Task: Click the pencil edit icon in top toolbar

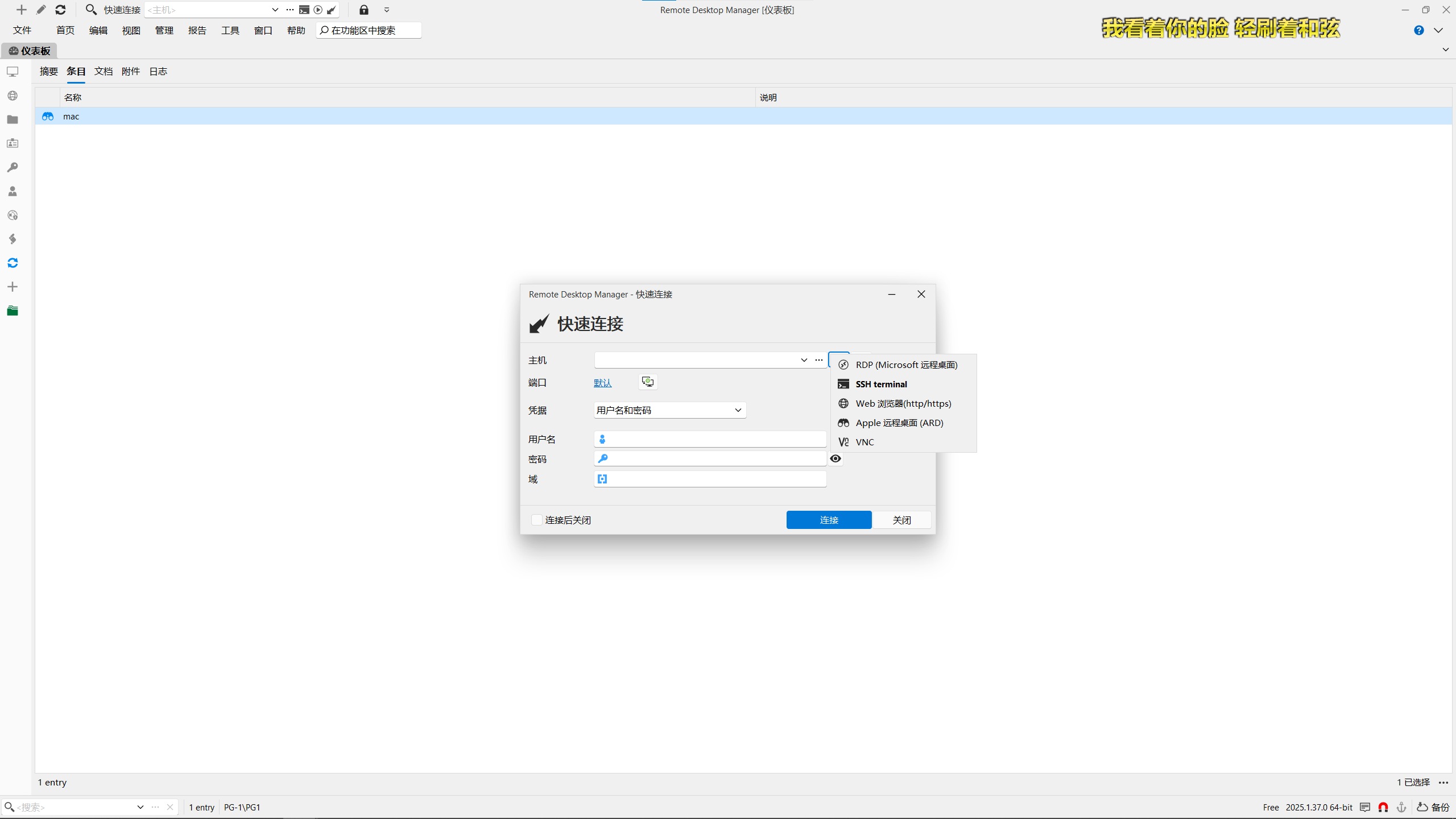Action: pos(41,10)
